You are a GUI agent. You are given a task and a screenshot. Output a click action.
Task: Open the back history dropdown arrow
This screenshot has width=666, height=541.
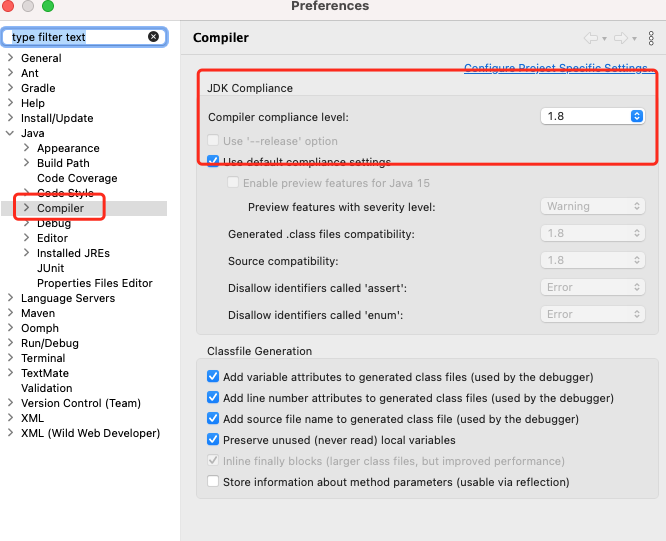[604, 39]
